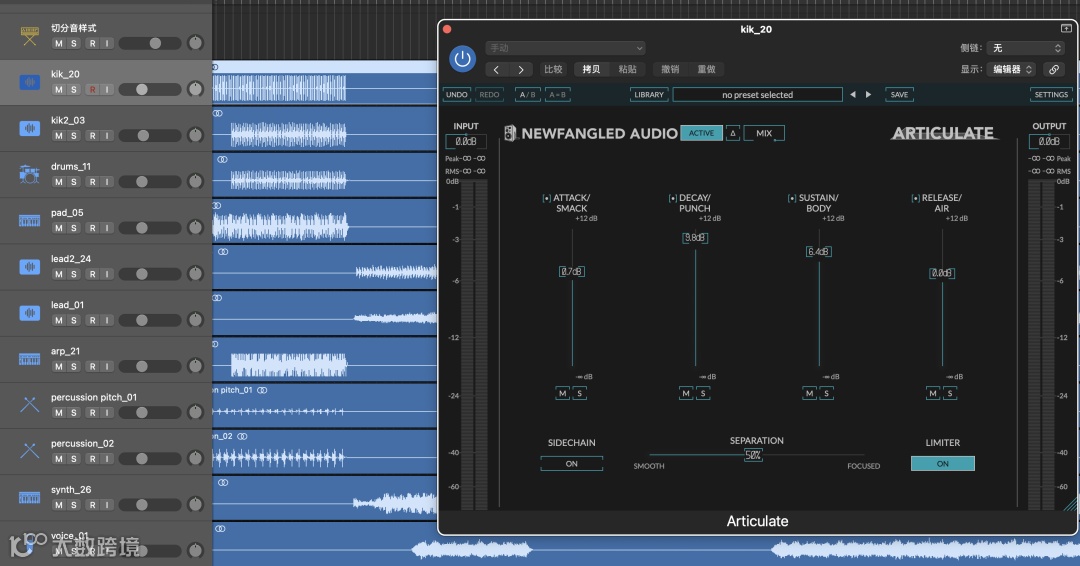Toggle the delta listen button

[x=732, y=134]
